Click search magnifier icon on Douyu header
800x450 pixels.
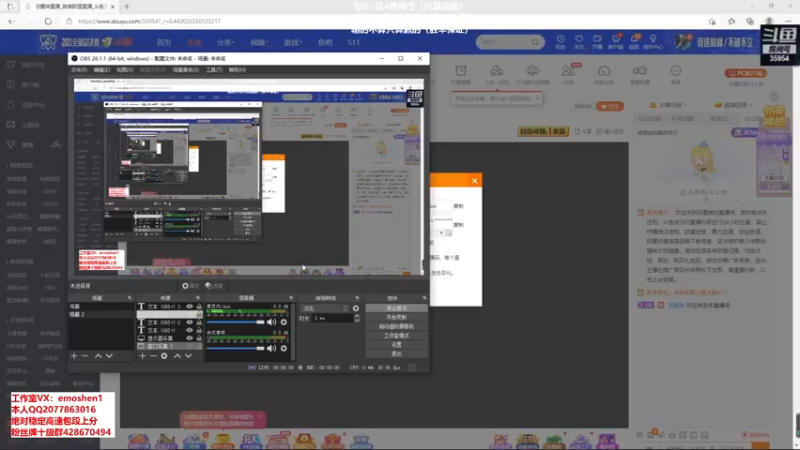(x=535, y=42)
